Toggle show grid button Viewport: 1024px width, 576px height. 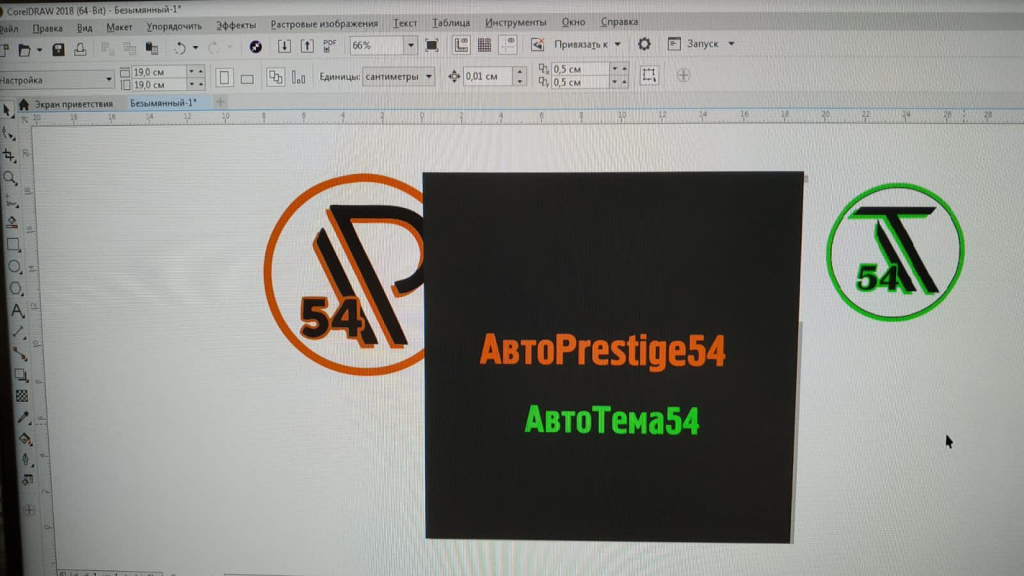tap(484, 44)
